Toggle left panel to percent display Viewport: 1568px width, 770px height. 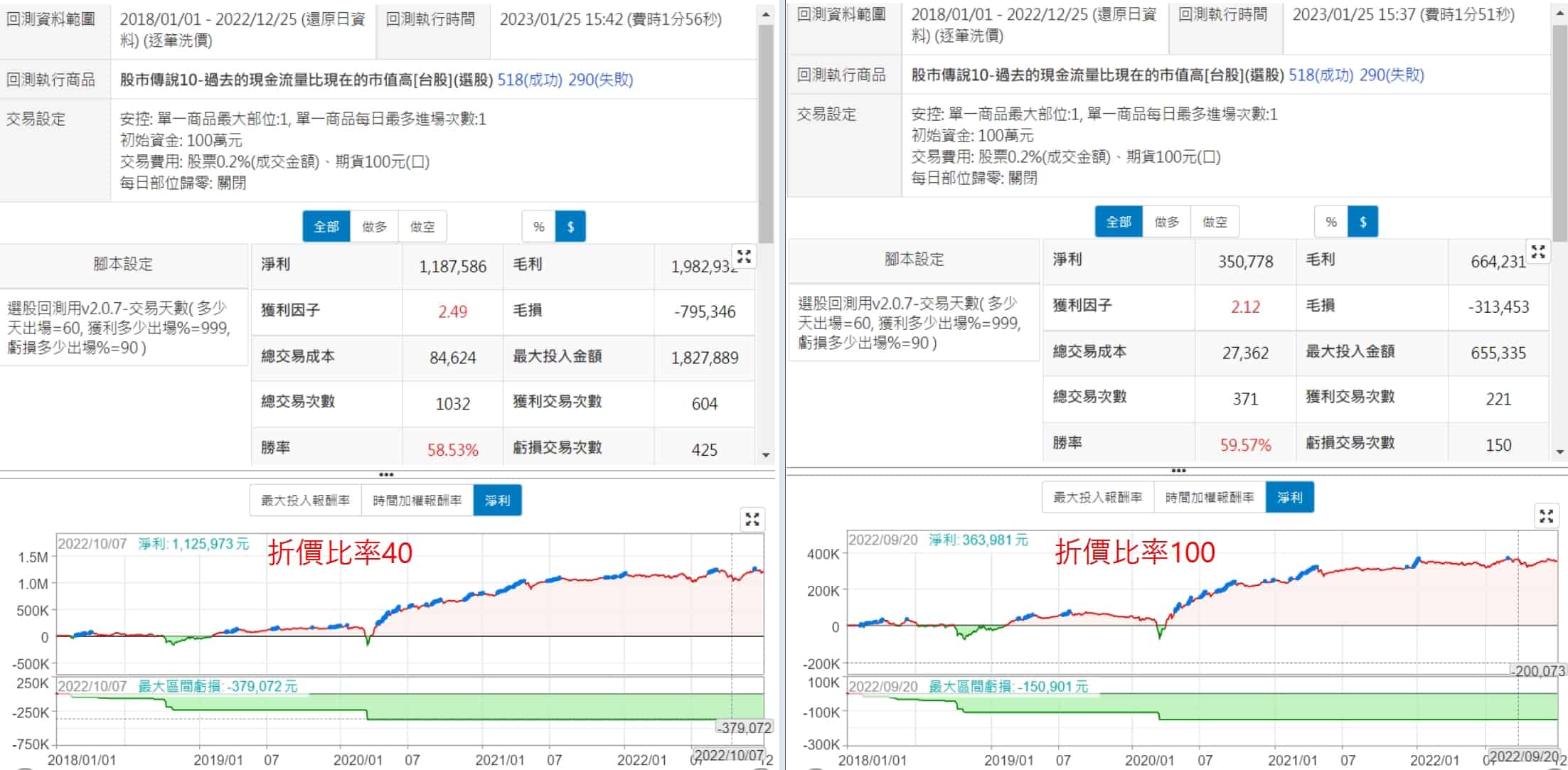pos(538,227)
